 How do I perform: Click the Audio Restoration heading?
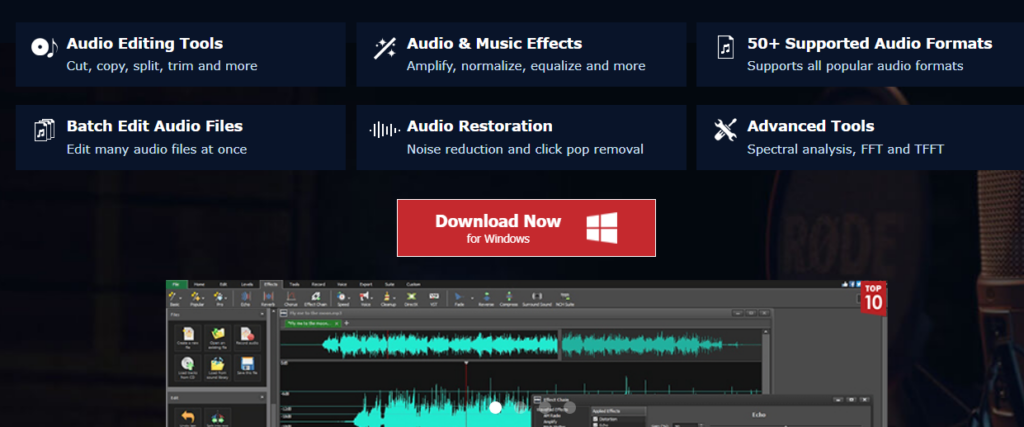[x=479, y=126]
